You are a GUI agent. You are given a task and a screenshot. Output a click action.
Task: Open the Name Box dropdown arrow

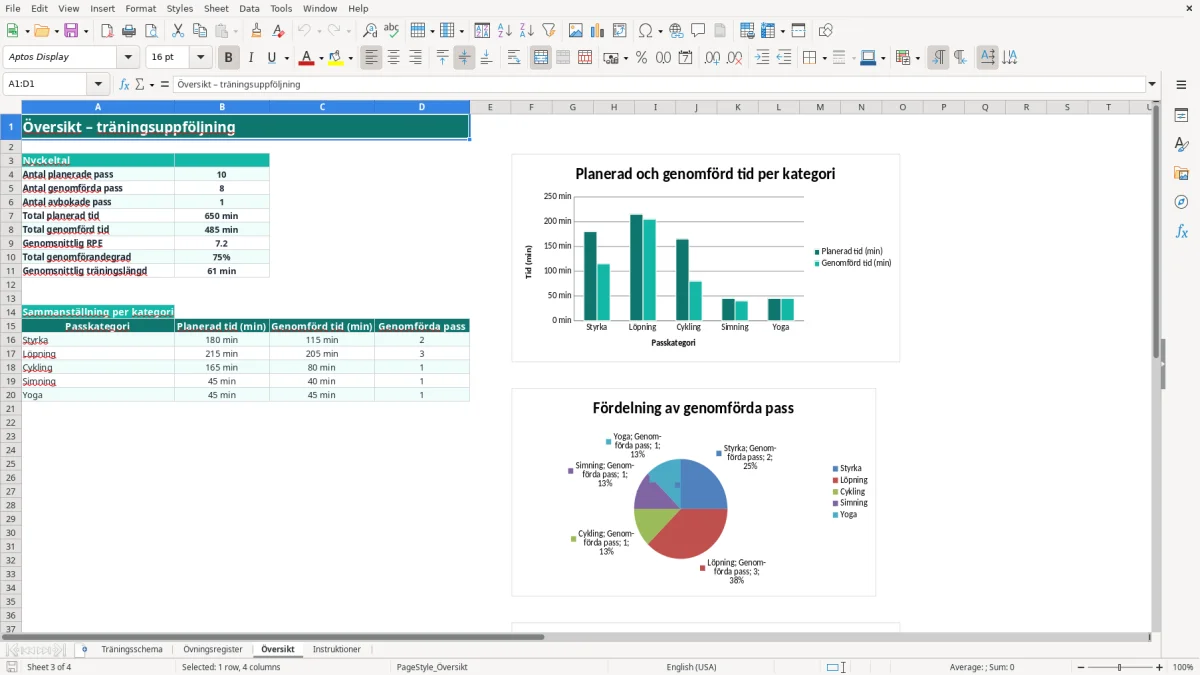pyautogui.click(x=98, y=84)
